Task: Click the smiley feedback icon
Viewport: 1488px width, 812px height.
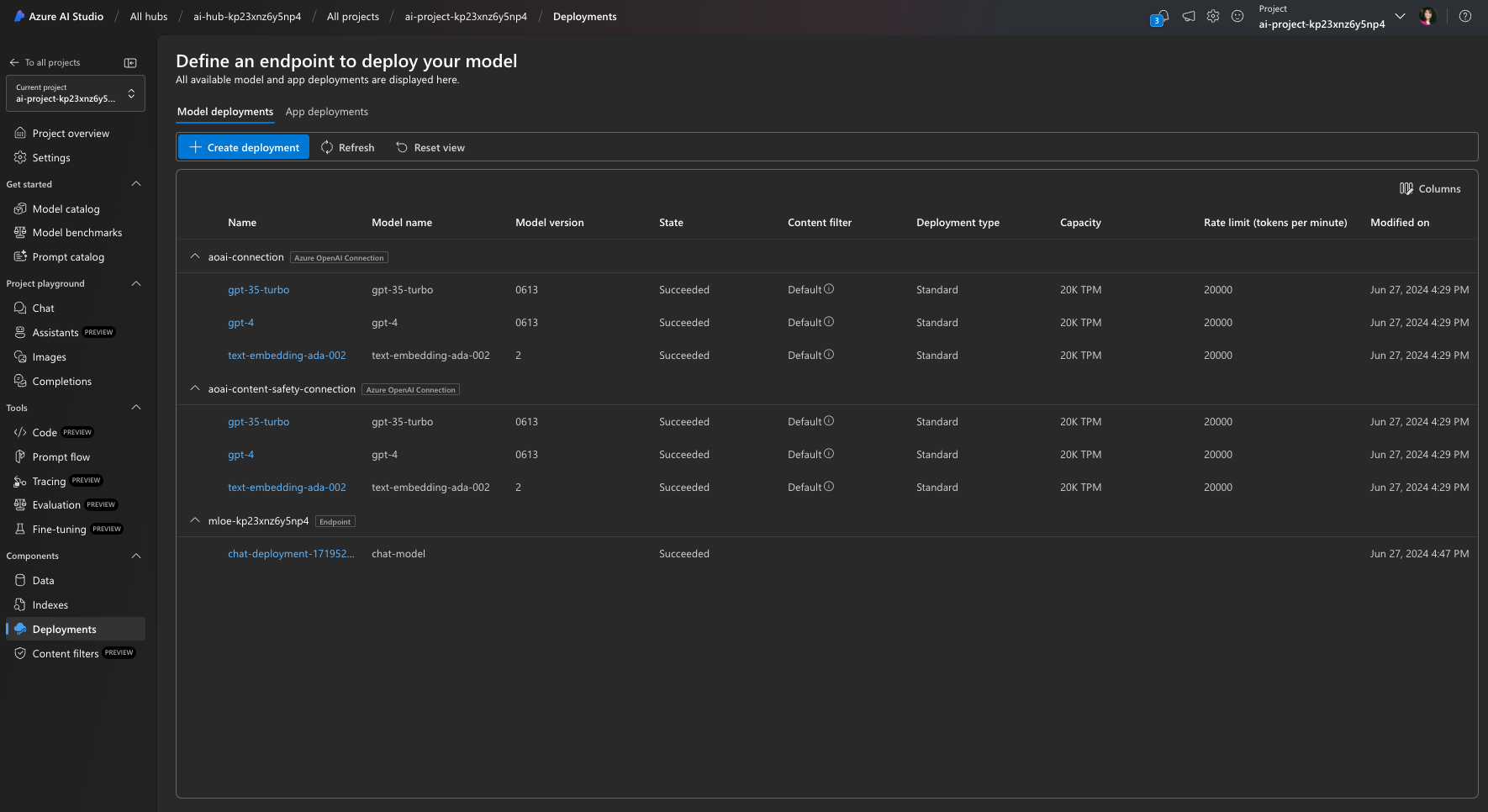Action: [1237, 16]
